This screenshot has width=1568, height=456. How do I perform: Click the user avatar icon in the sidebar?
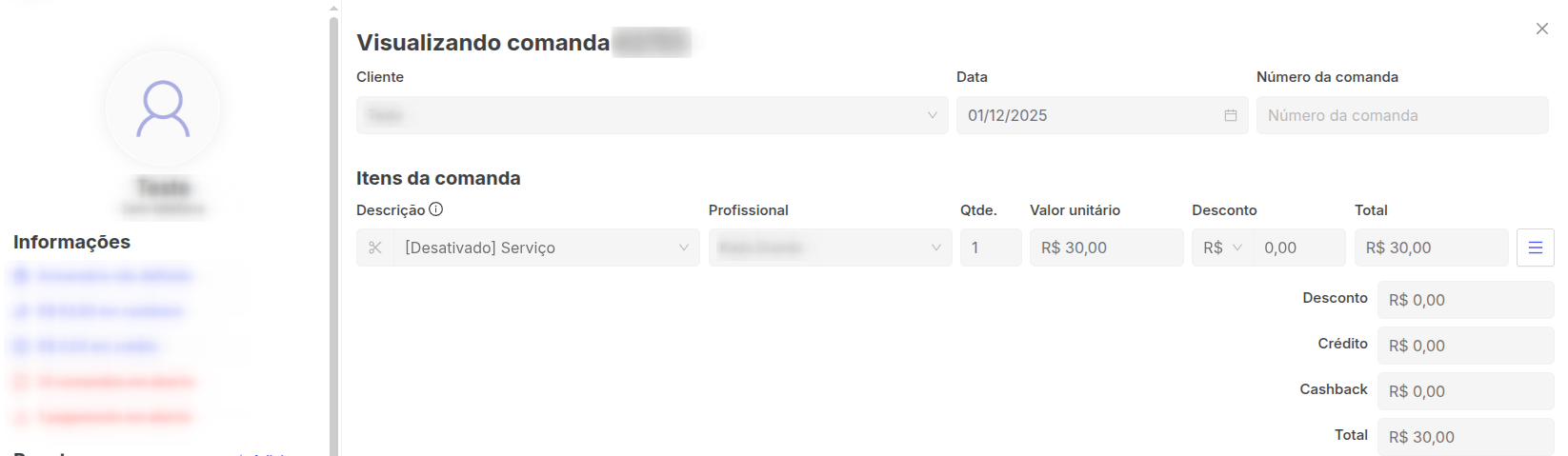[x=163, y=109]
